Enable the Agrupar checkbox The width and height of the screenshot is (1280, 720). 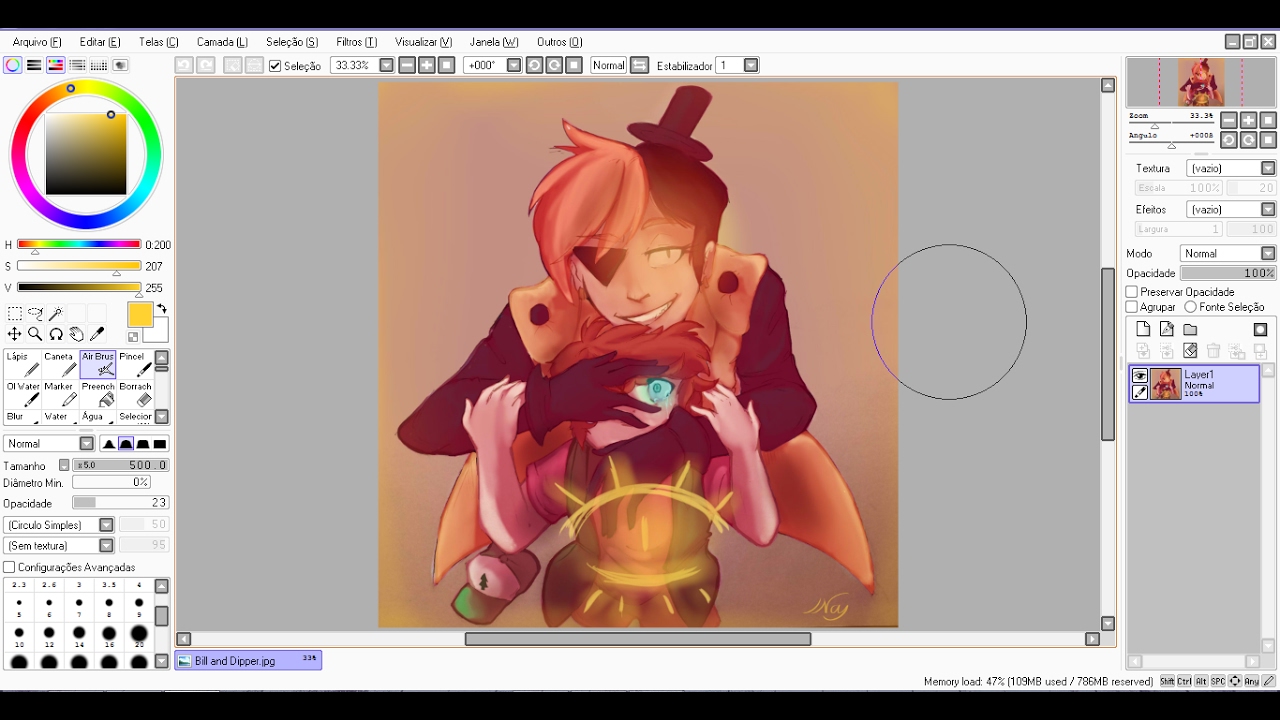[x=1132, y=307]
